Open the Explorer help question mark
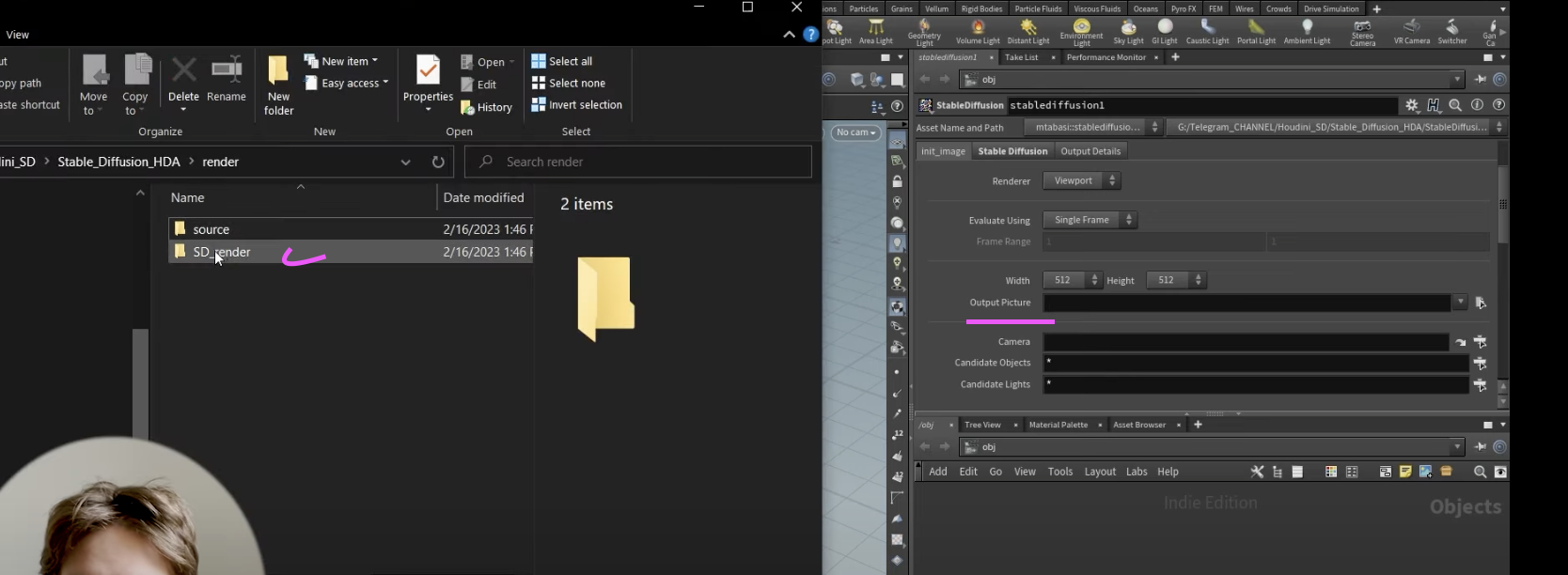The height and width of the screenshot is (575, 1568). pyautogui.click(x=811, y=35)
